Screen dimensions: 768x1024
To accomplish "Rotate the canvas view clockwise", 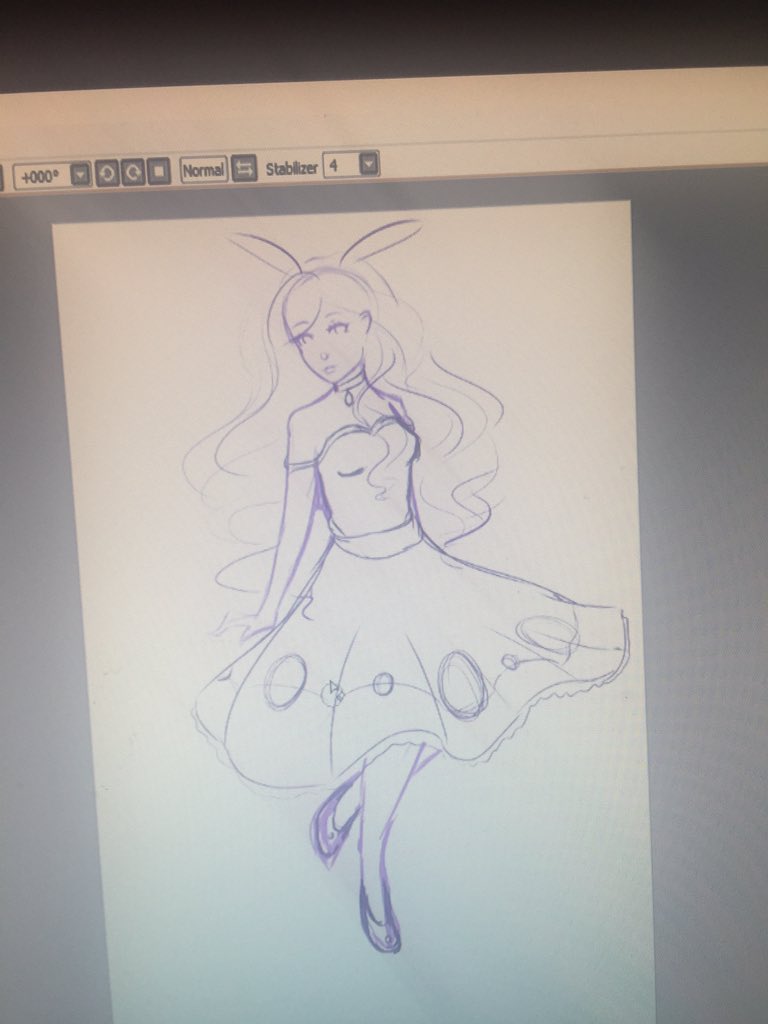I will coord(133,172).
